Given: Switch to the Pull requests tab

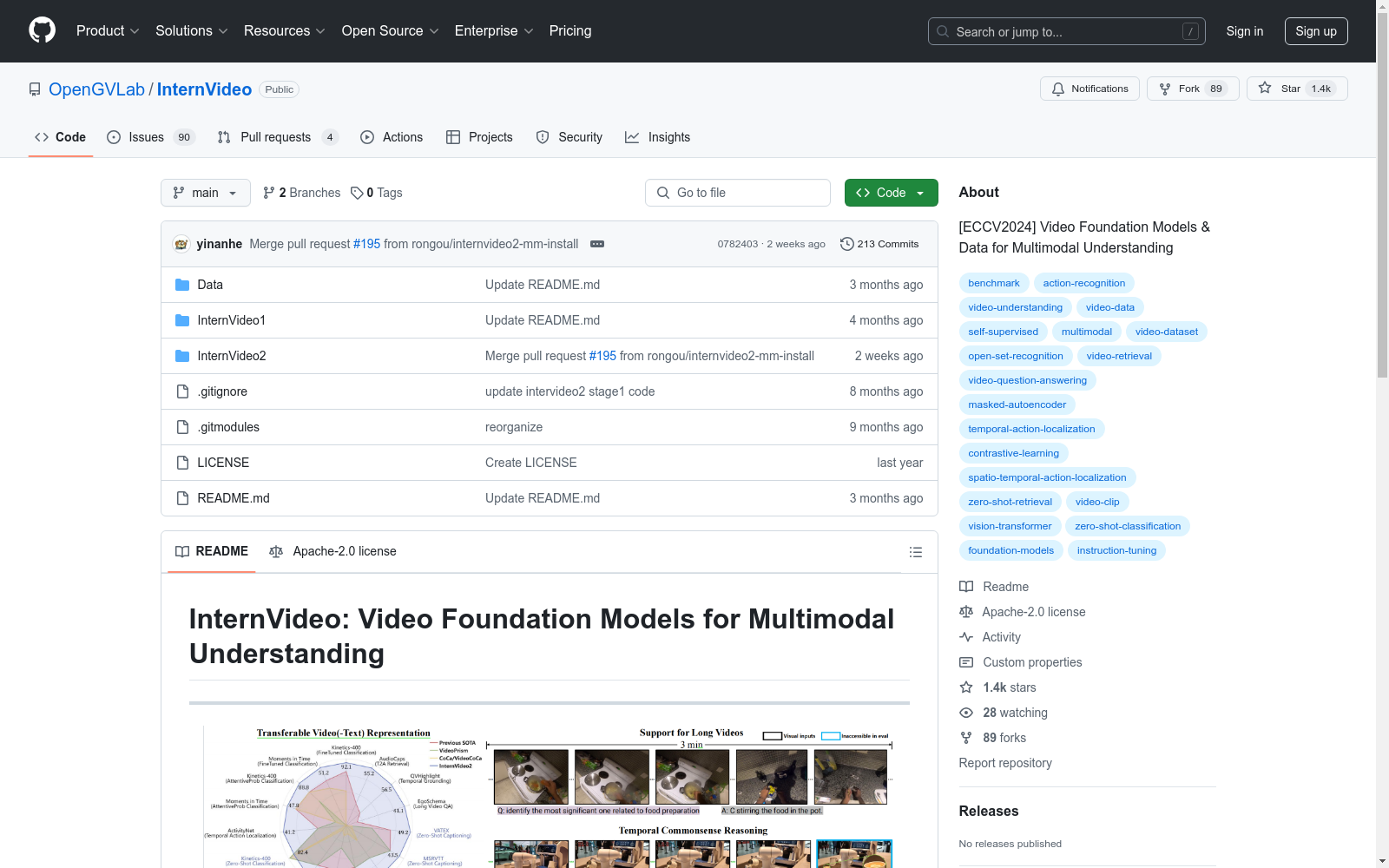Looking at the screenshot, I should (277, 137).
